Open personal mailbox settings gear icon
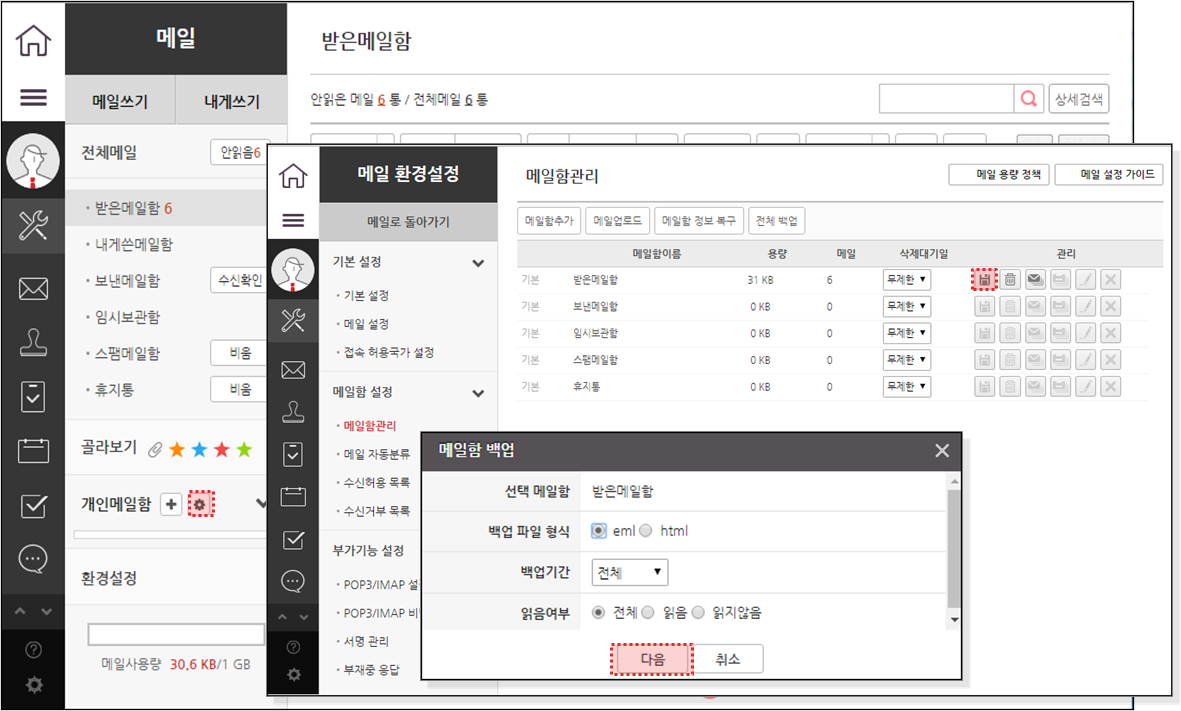This screenshot has width=1181, height=711. click(200, 505)
